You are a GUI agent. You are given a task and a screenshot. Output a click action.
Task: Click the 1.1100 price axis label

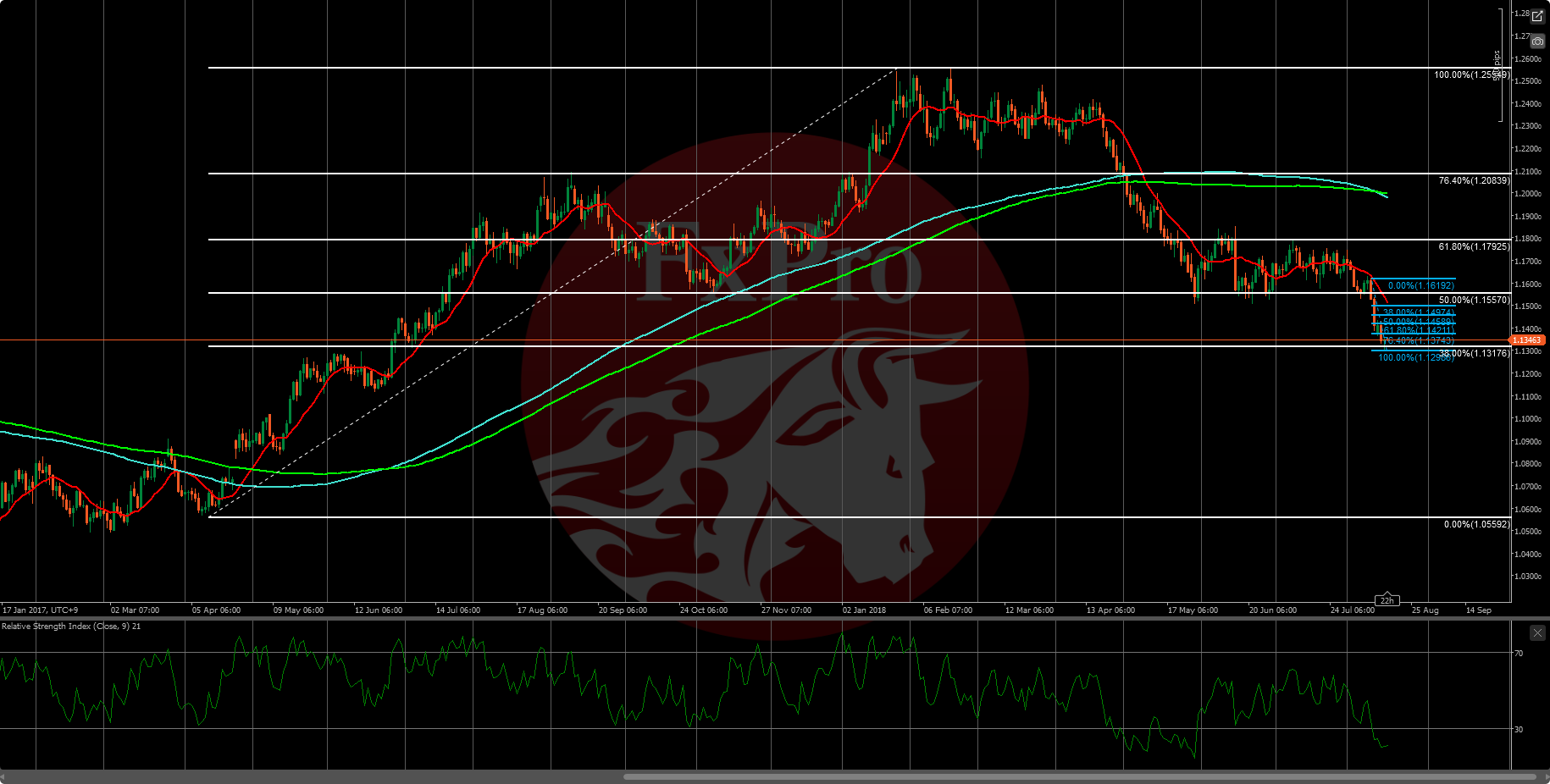(x=1529, y=397)
